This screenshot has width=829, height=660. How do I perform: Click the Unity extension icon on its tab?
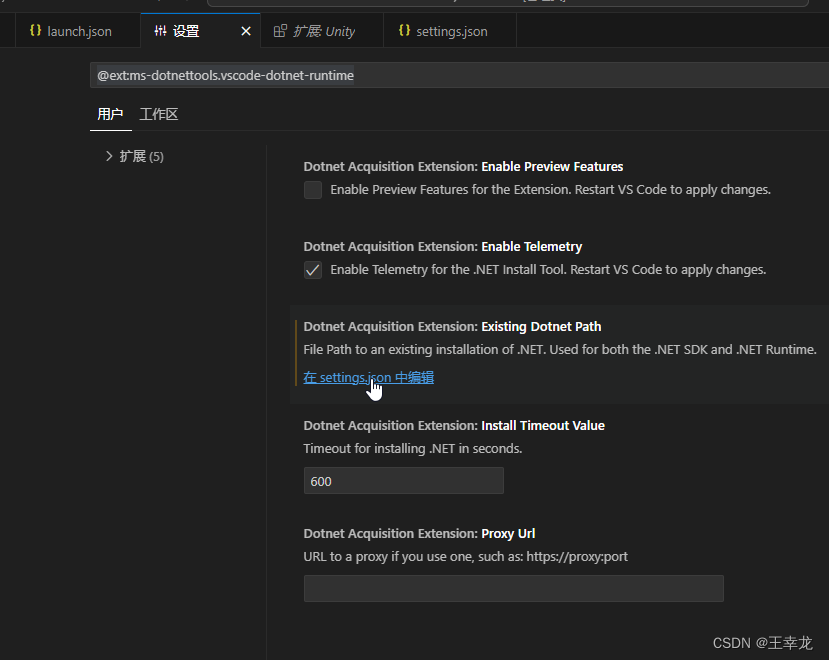tap(280, 30)
